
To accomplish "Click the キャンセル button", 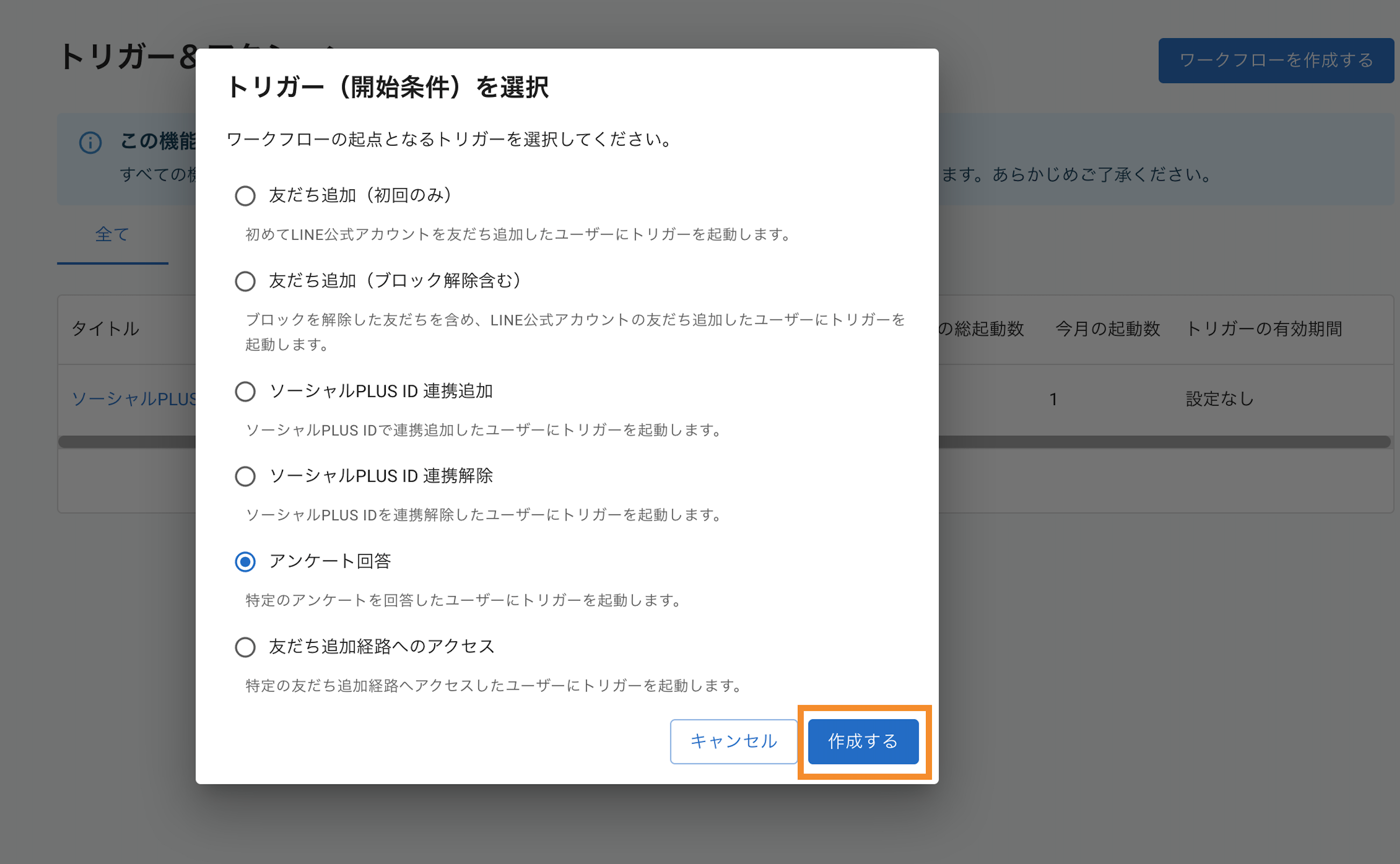I will click(734, 741).
